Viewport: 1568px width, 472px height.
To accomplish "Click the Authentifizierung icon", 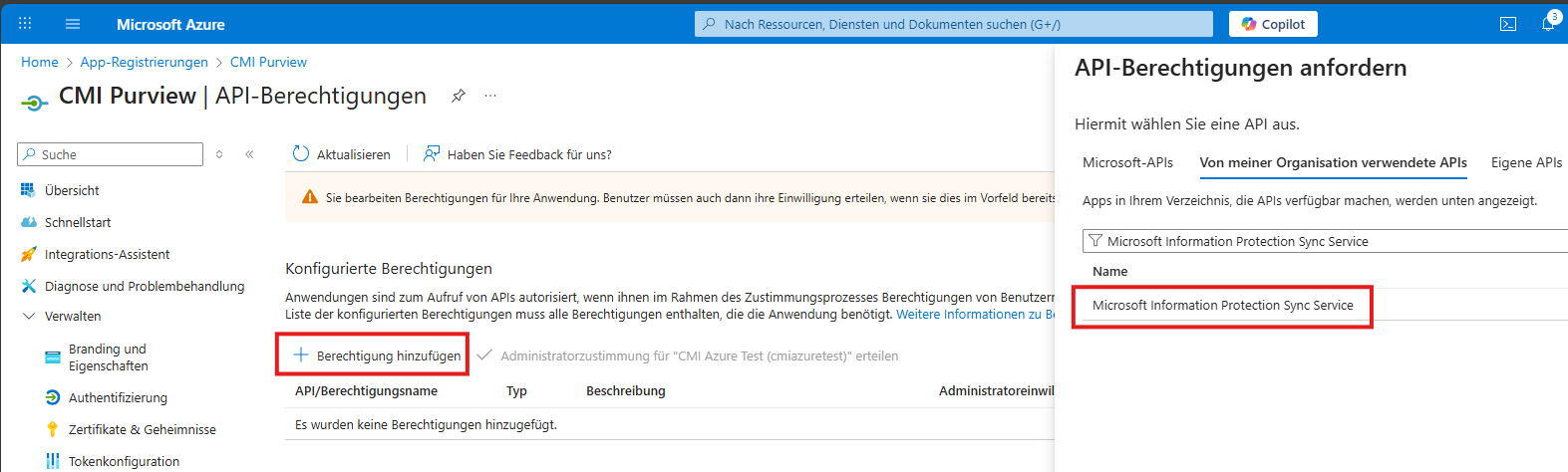I will pos(53,397).
